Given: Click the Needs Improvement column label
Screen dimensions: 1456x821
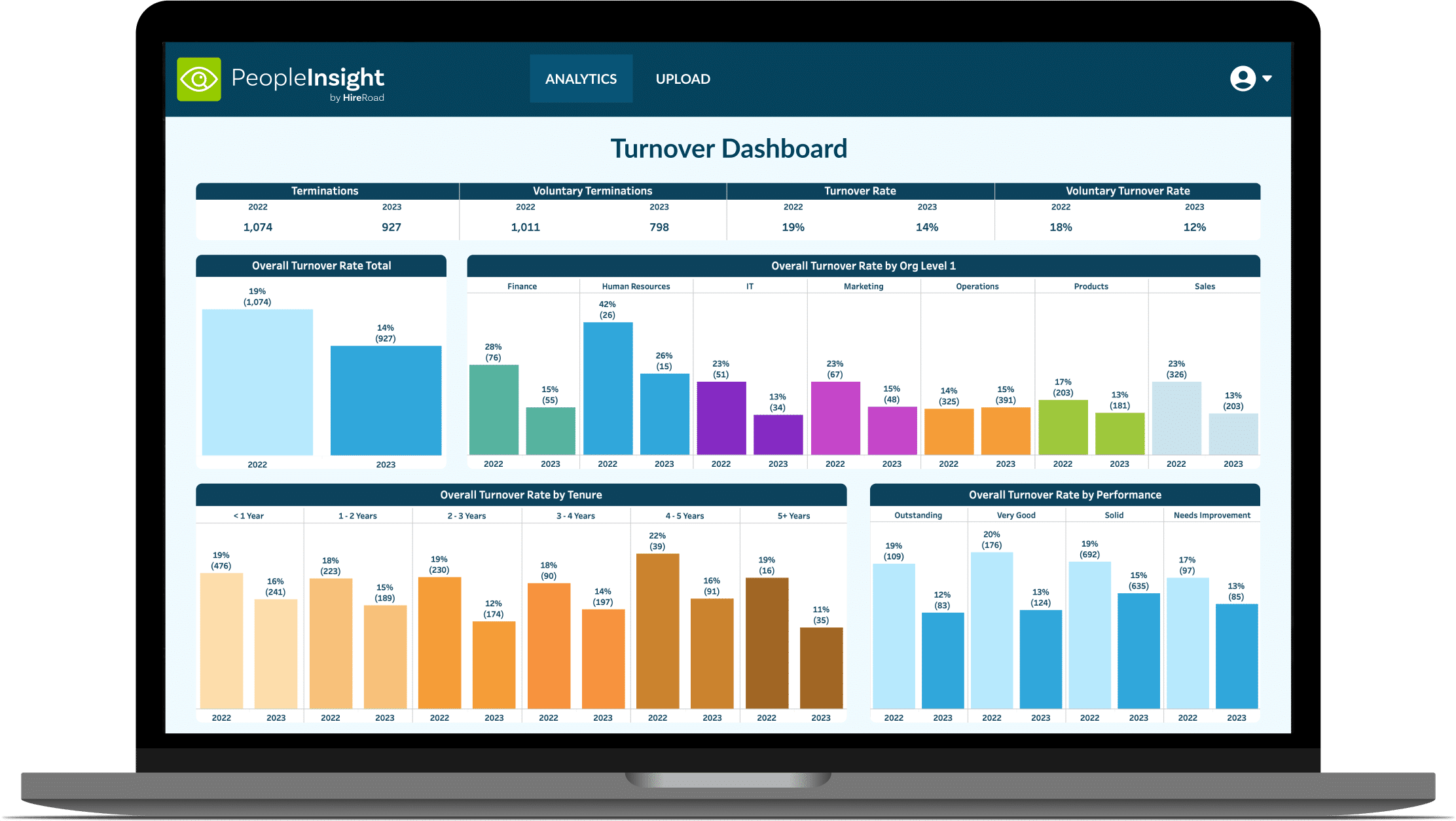Looking at the screenshot, I should [1212, 515].
